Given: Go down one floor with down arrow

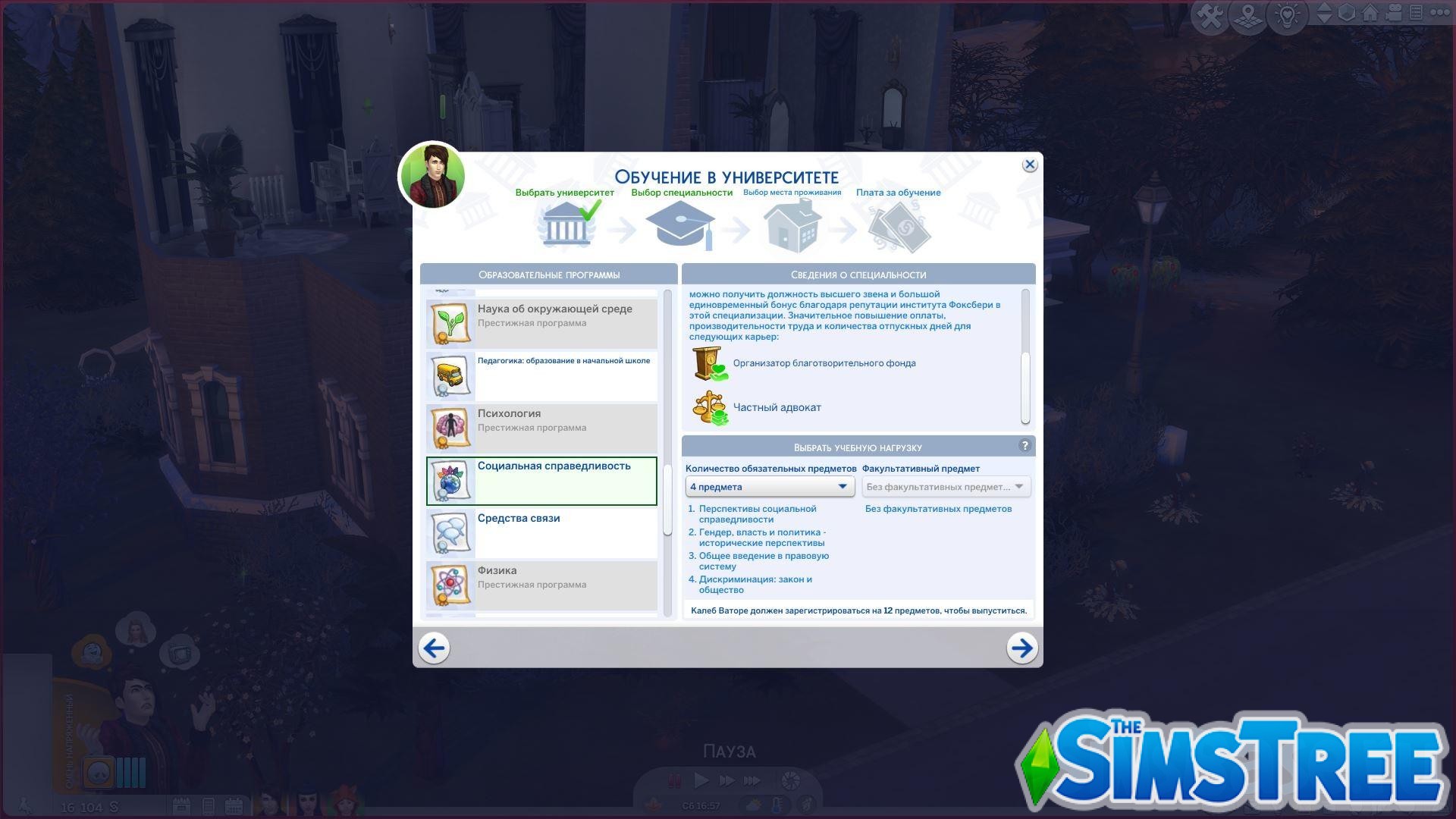Looking at the screenshot, I should coord(1324,20).
